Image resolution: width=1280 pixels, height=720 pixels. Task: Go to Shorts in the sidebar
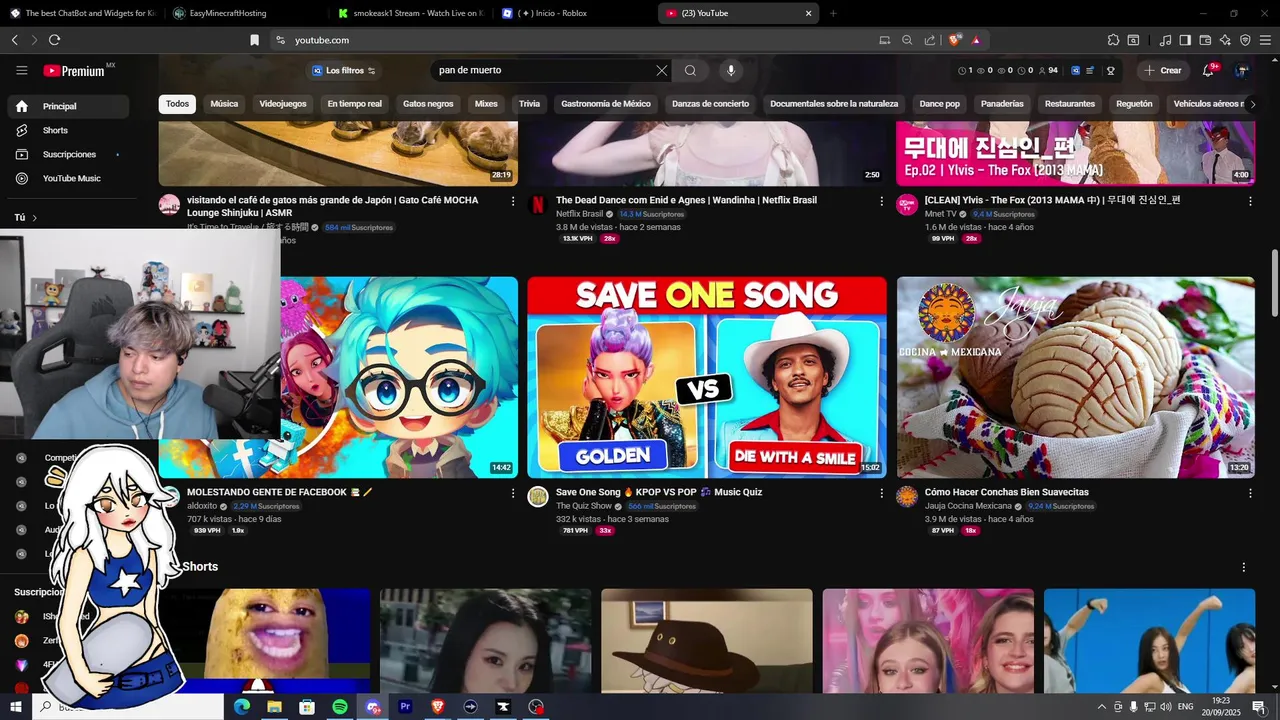[68, 130]
